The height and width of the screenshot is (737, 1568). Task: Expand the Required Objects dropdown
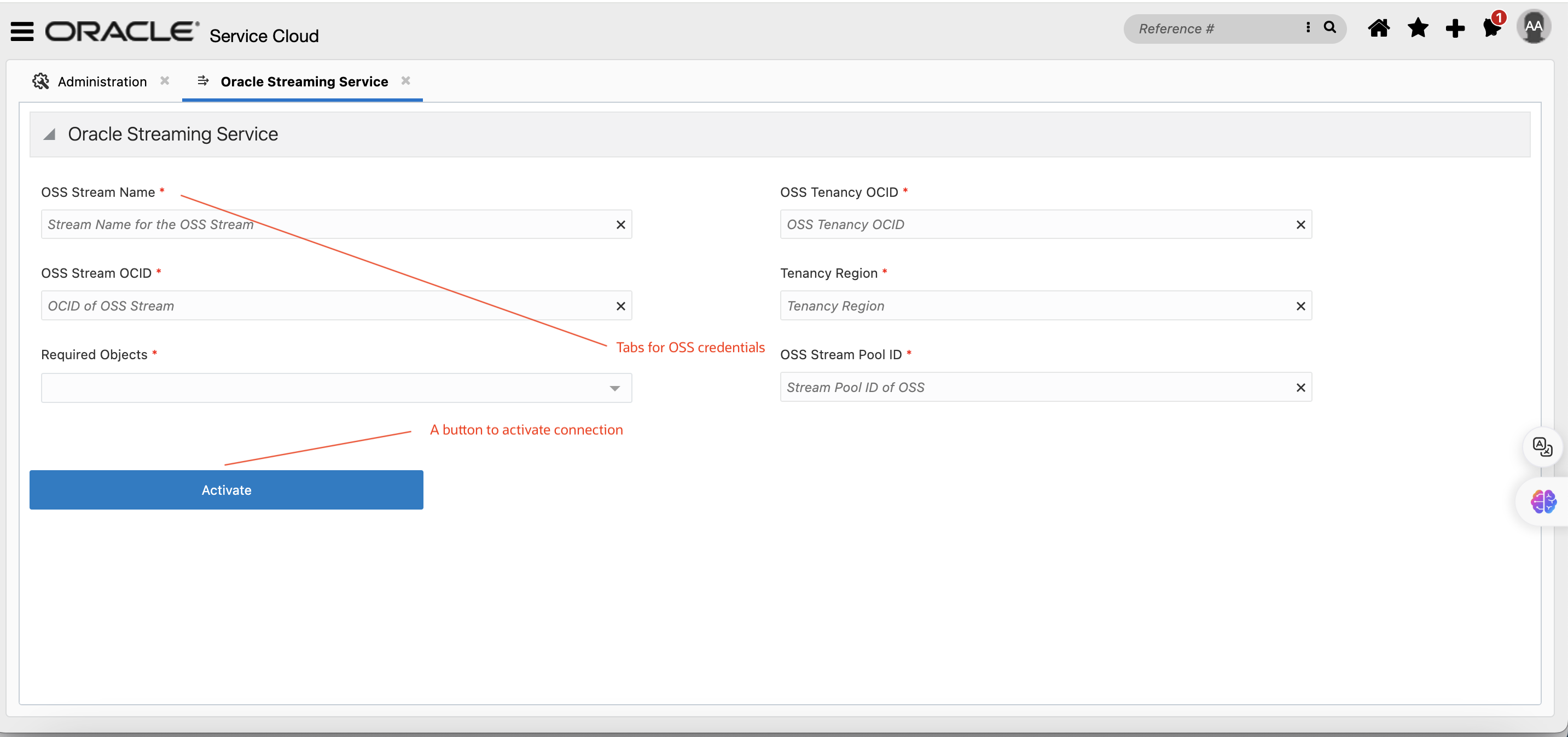(x=615, y=388)
